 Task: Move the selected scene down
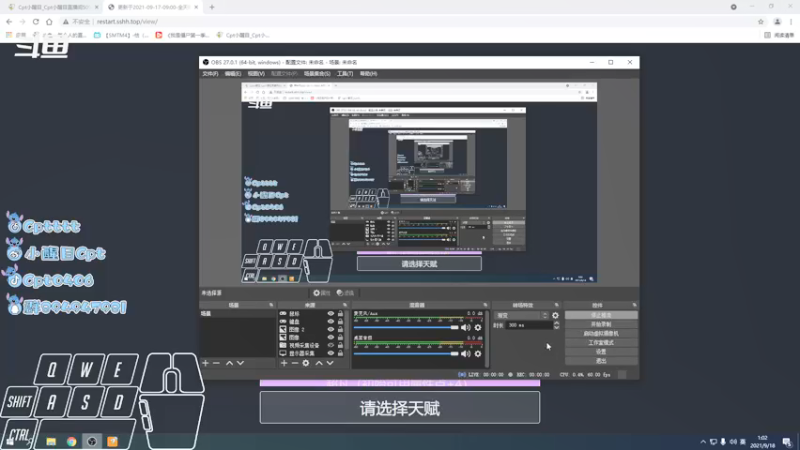pyautogui.click(x=240, y=363)
